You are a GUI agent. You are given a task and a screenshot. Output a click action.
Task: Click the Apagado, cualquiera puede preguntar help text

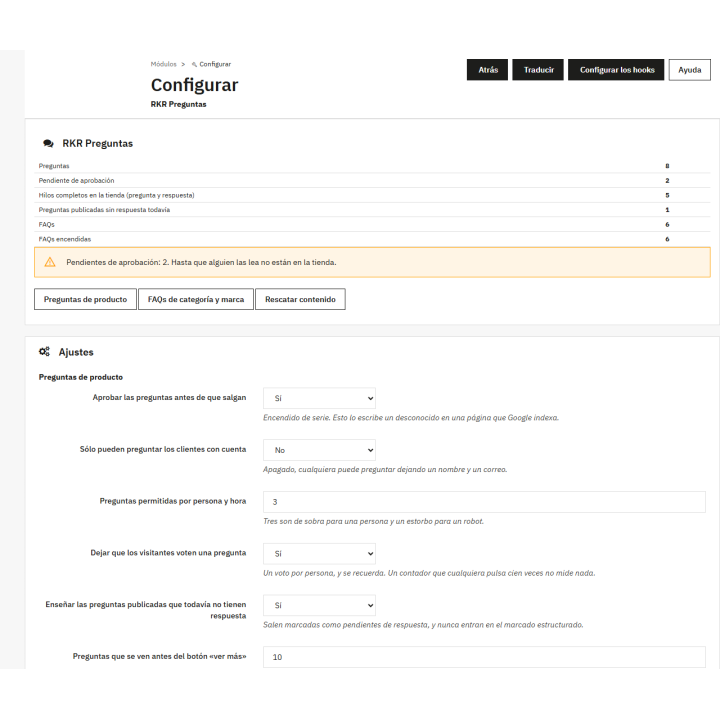click(x=385, y=470)
